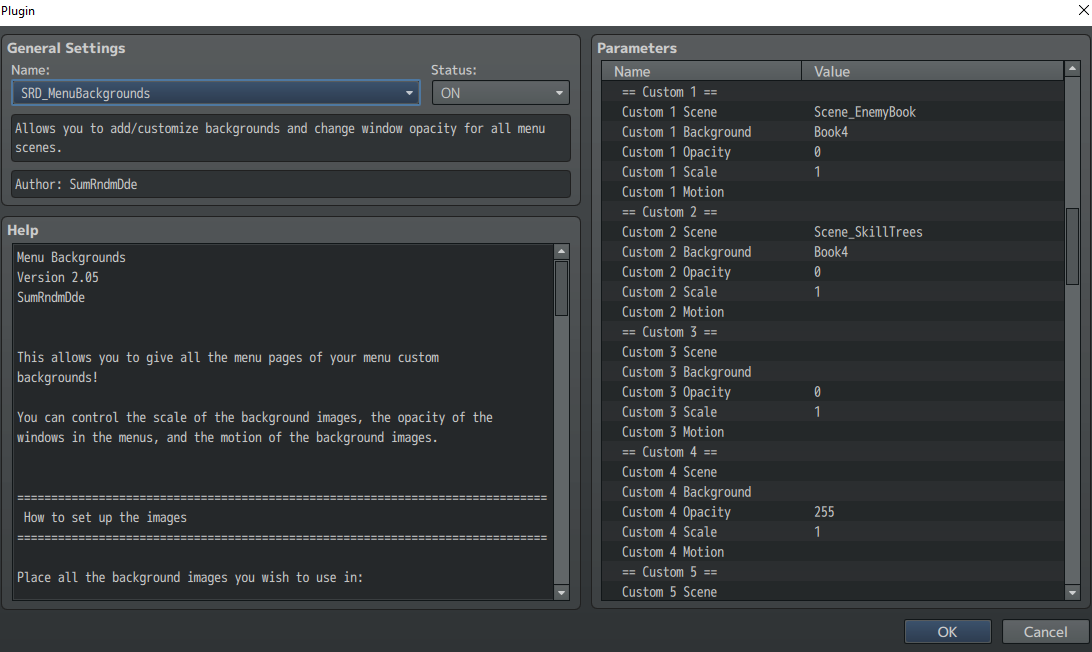
Task: Click the Scene_SkillTrees value
Action: (x=868, y=232)
